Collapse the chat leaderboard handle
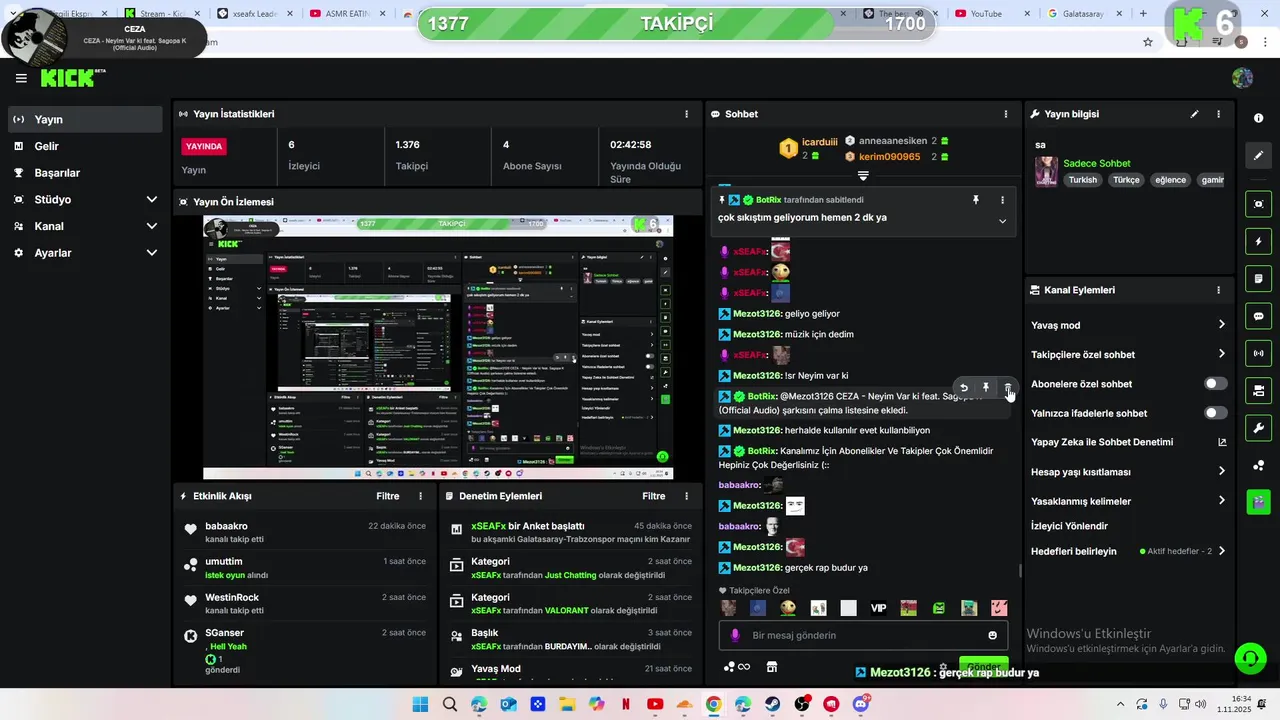Viewport: 1280px width, 720px height. [863, 176]
